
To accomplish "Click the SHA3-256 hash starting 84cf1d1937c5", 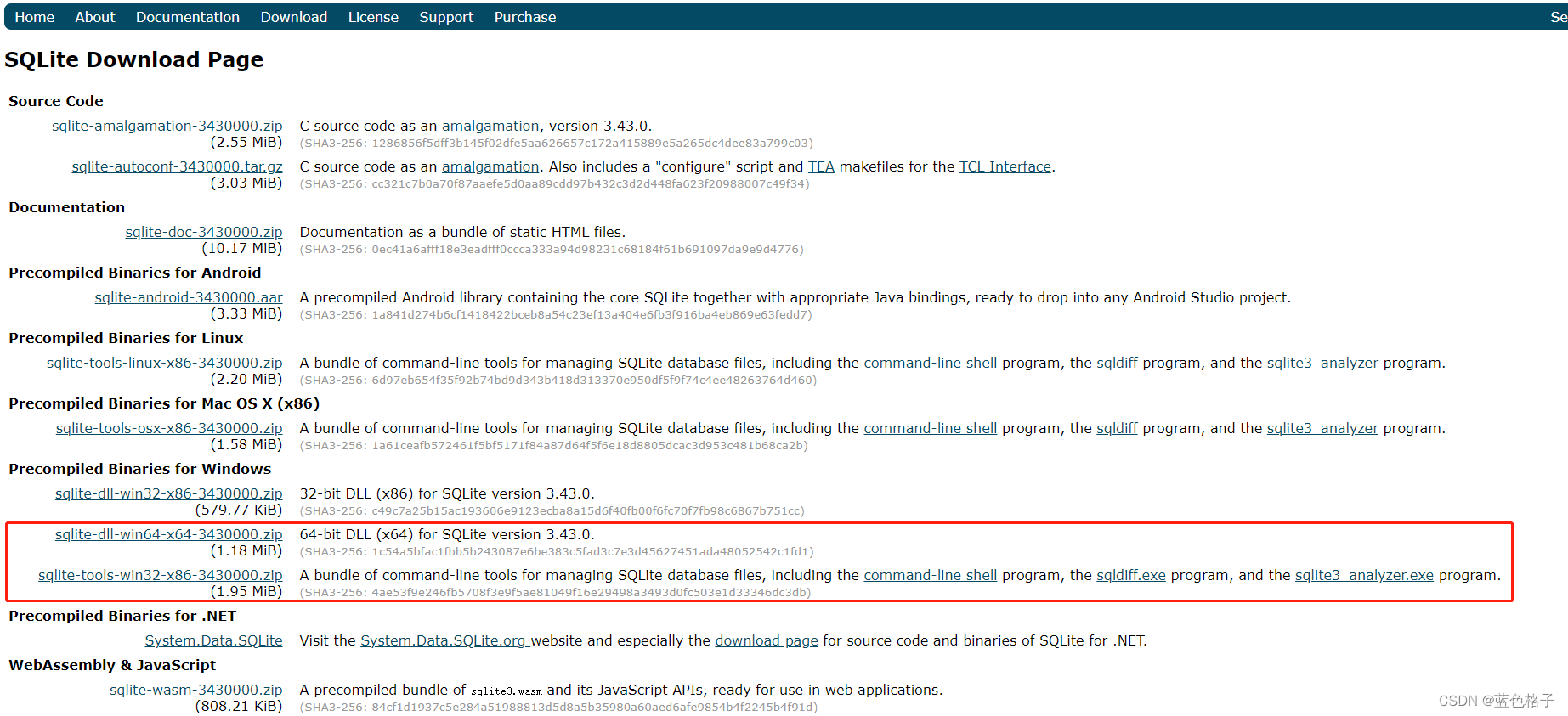I will [558, 707].
